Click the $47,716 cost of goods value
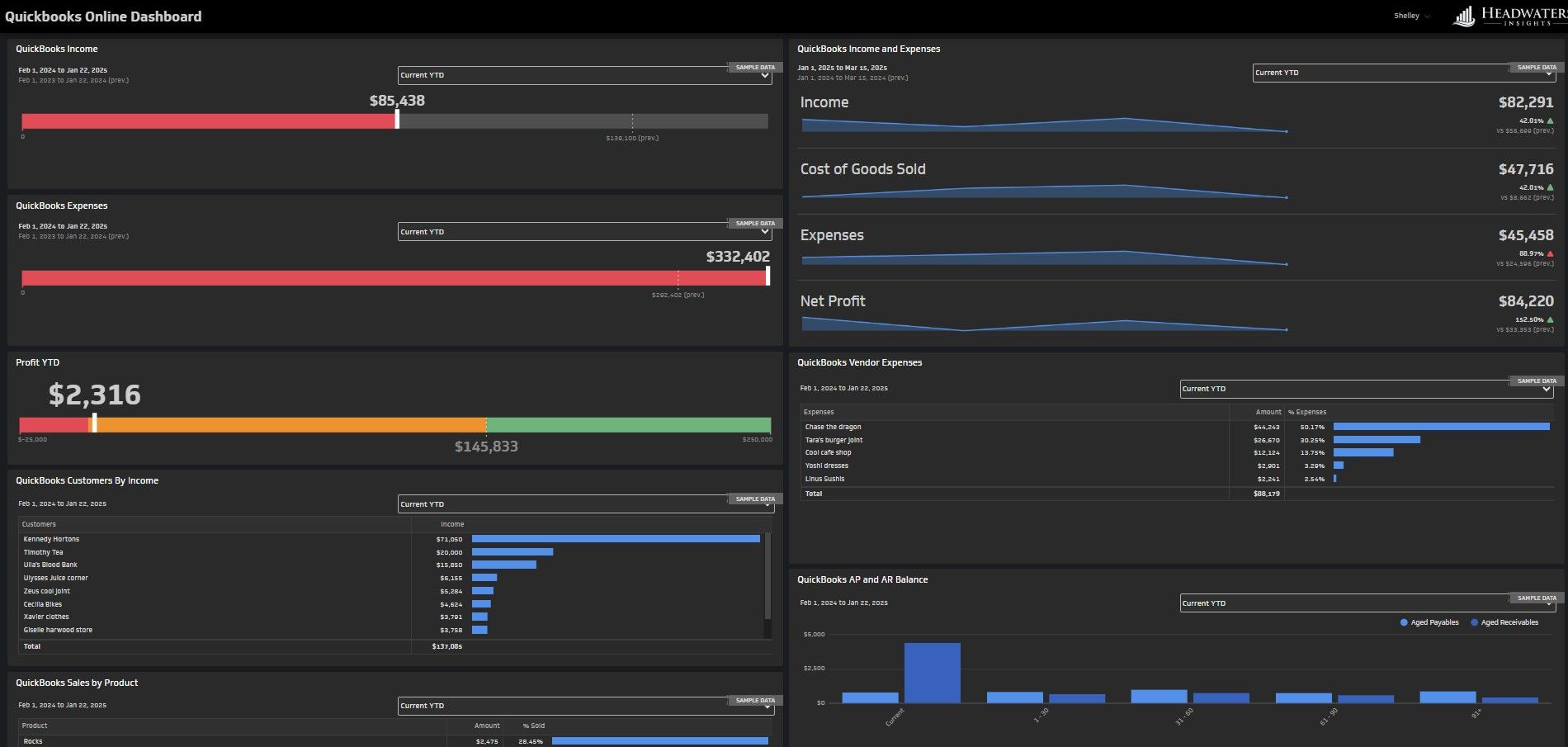The width and height of the screenshot is (1568, 747). pyautogui.click(x=1526, y=169)
